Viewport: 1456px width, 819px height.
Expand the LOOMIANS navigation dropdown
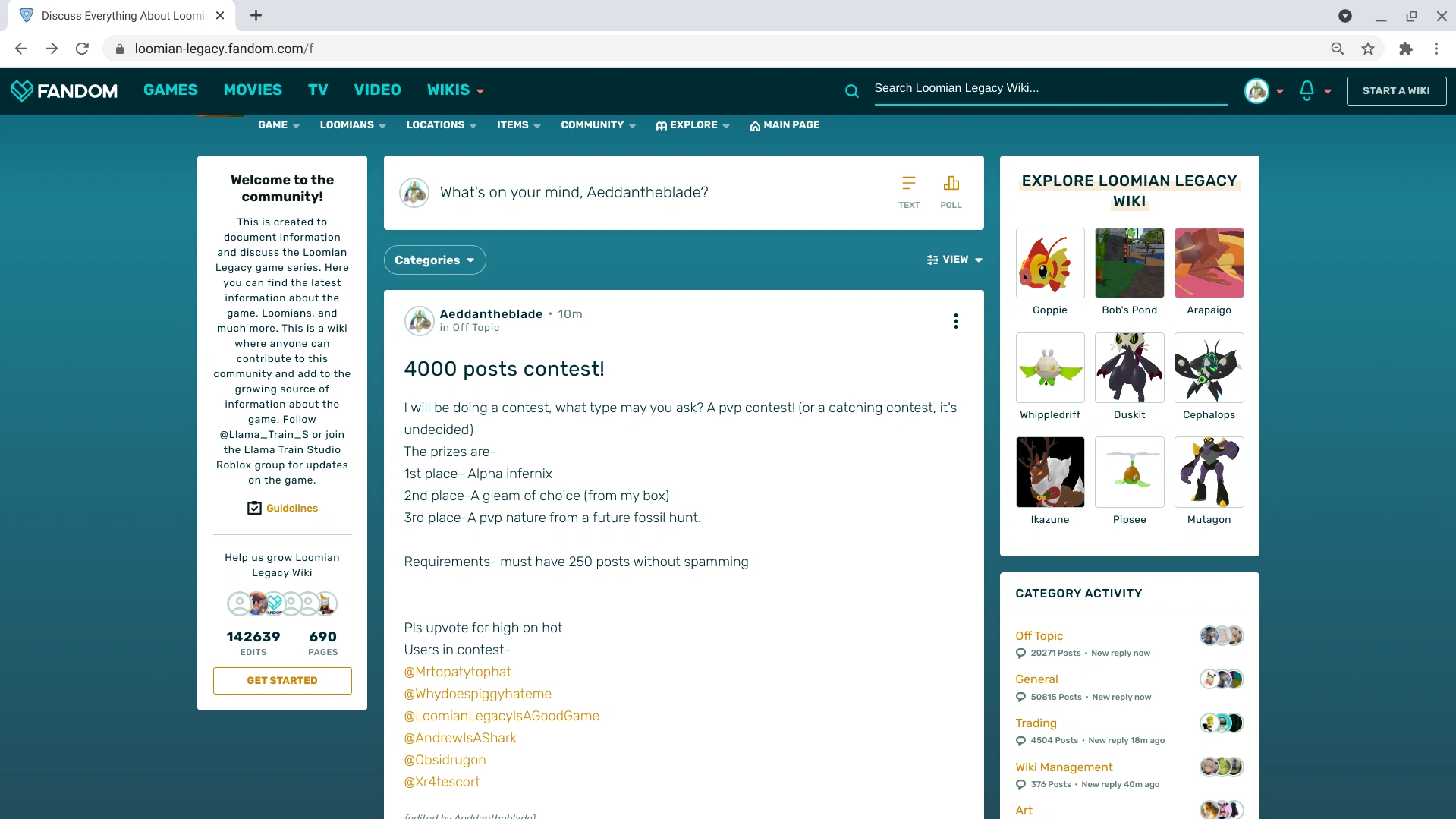(352, 125)
